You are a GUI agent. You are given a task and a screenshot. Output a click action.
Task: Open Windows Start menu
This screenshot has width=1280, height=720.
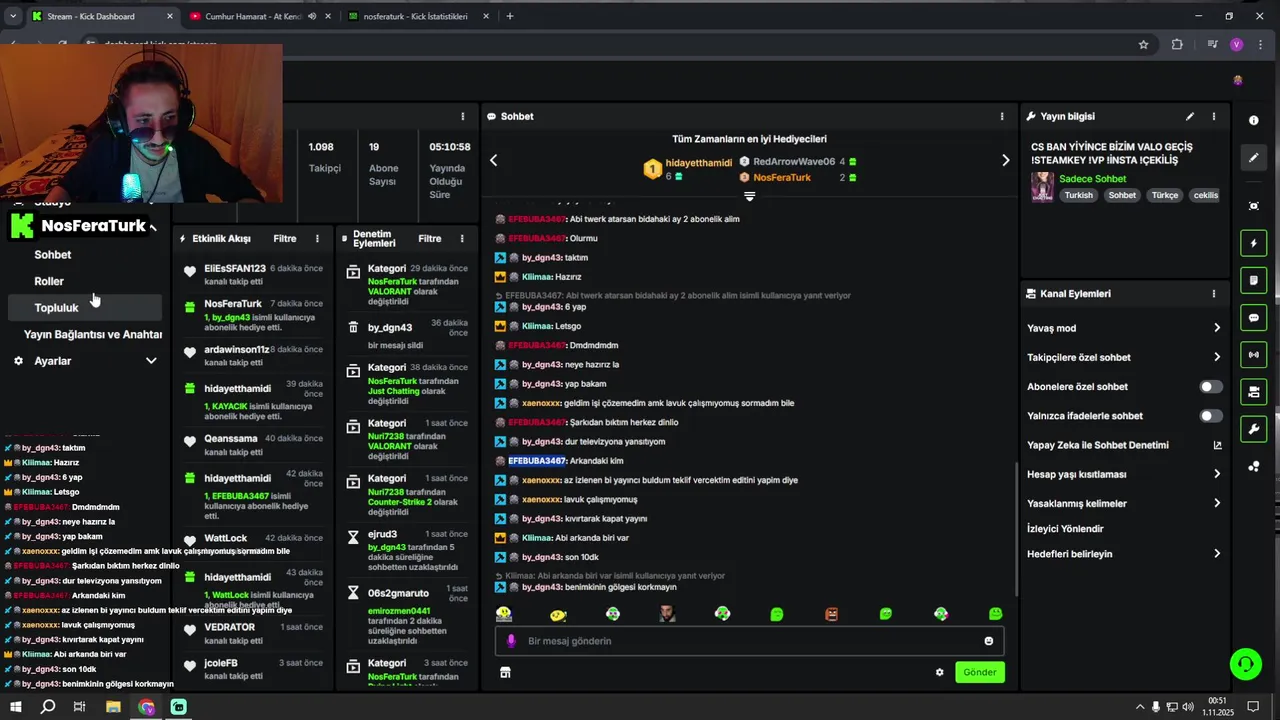point(16,707)
